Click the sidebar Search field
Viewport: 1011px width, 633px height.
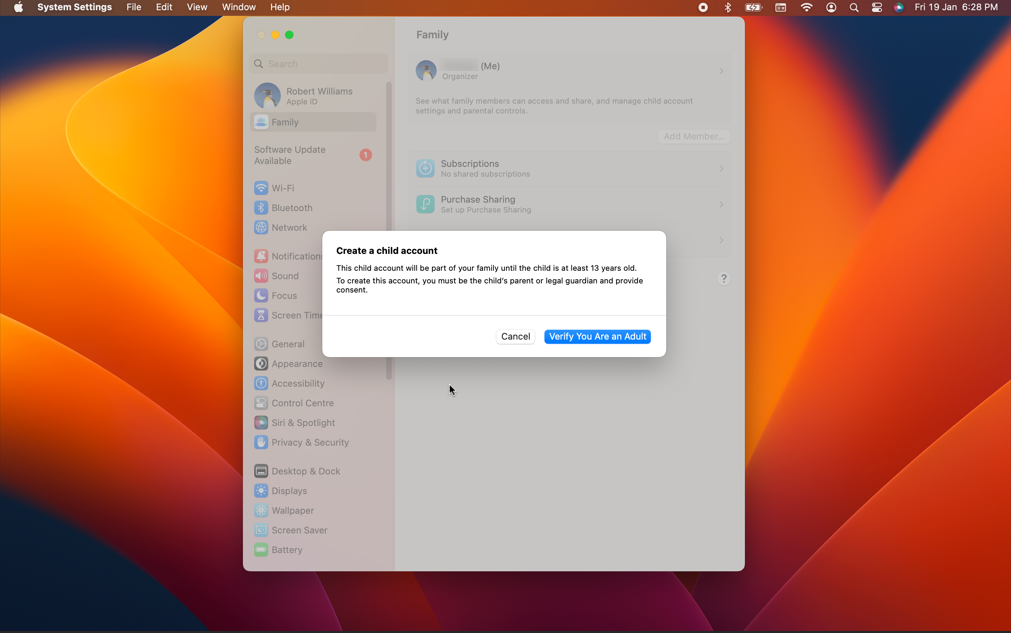(319, 64)
